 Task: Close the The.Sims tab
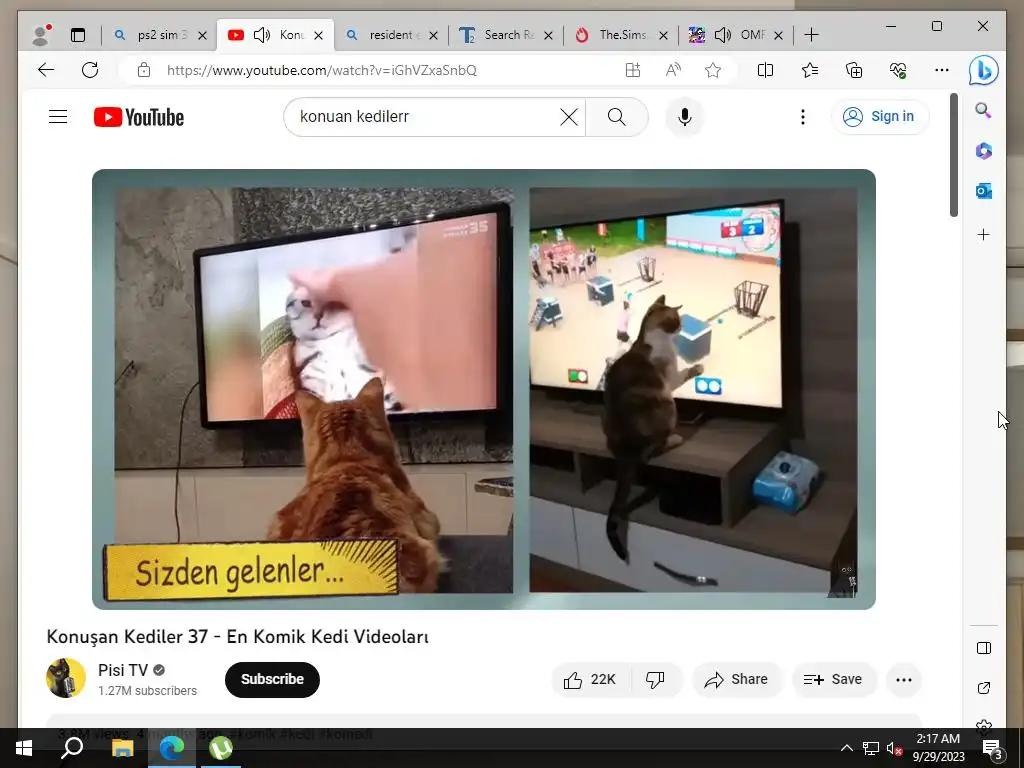click(x=663, y=35)
